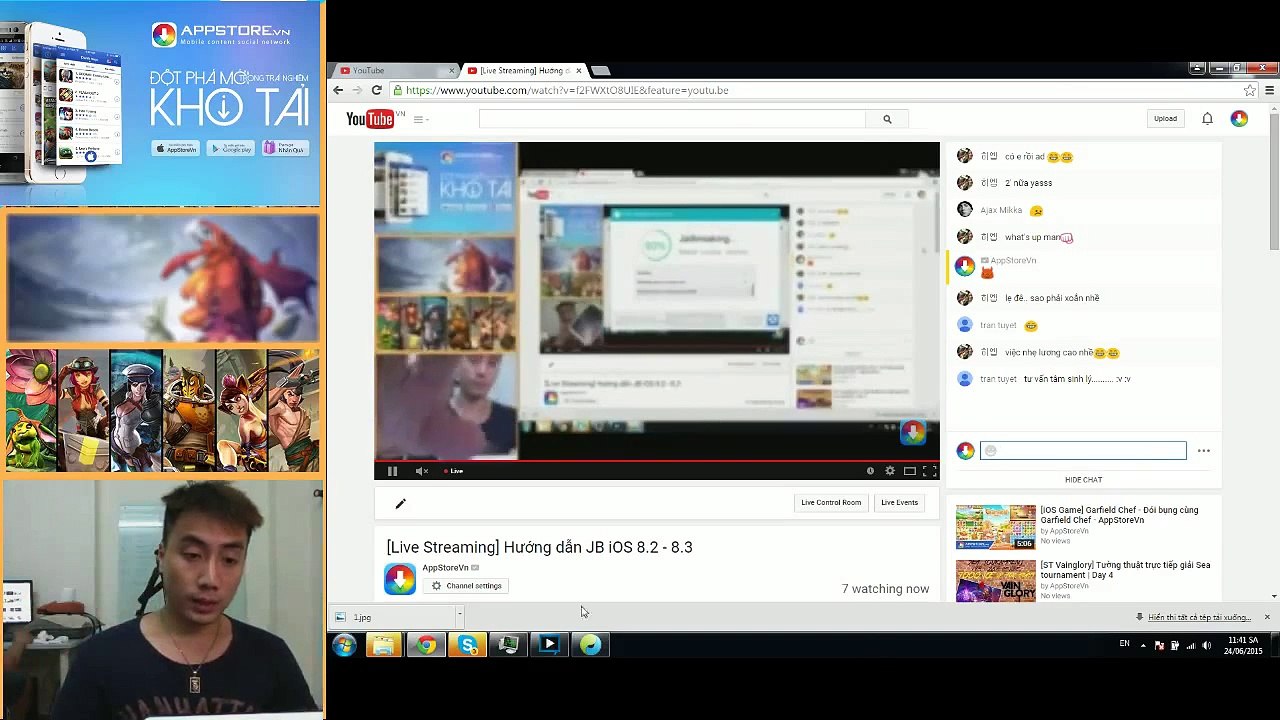Viewport: 1280px width, 720px height.
Task: Go back in Chrome
Action: (338, 90)
